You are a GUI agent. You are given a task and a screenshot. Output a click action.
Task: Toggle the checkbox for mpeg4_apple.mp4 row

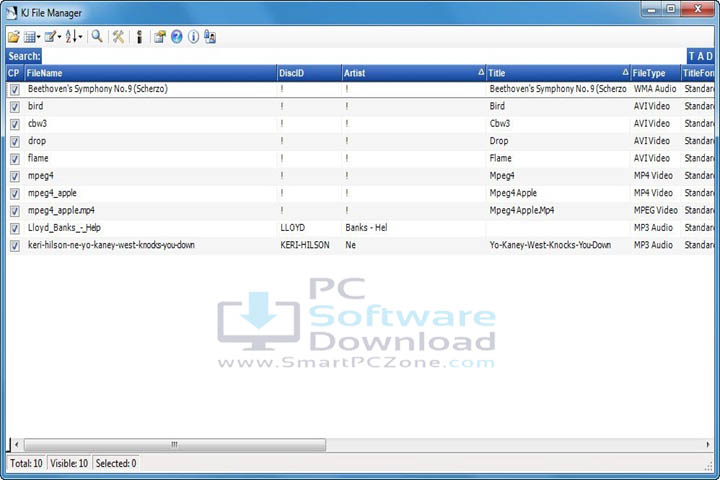pos(15,211)
